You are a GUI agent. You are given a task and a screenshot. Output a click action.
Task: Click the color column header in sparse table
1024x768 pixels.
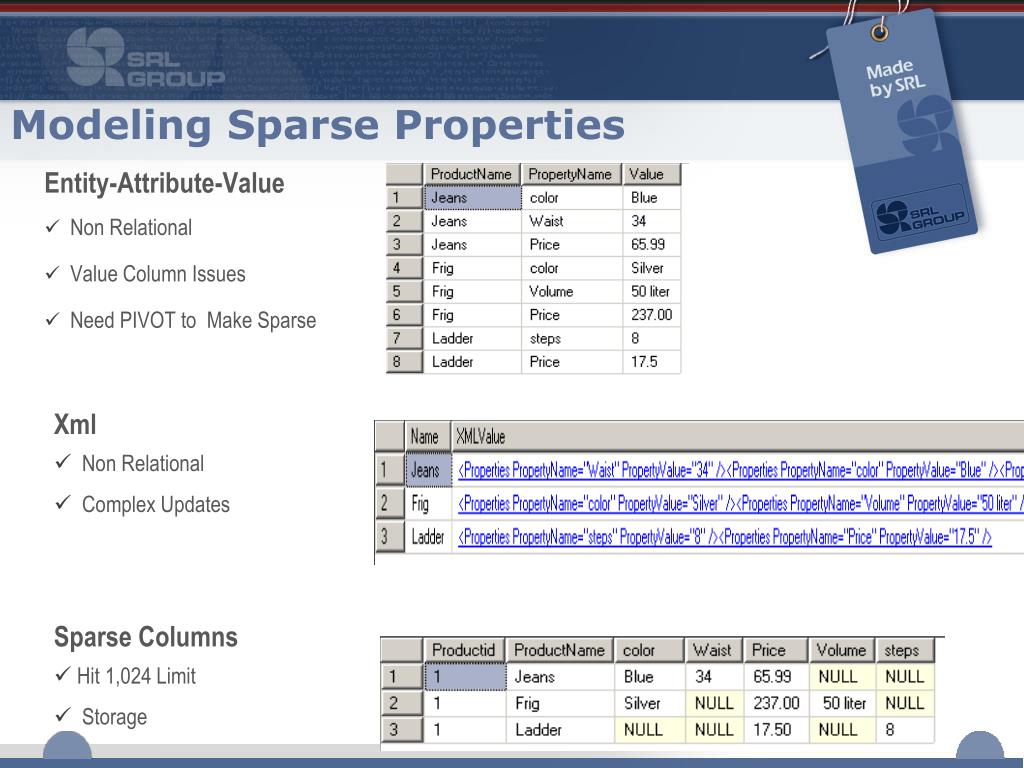pyautogui.click(x=649, y=650)
